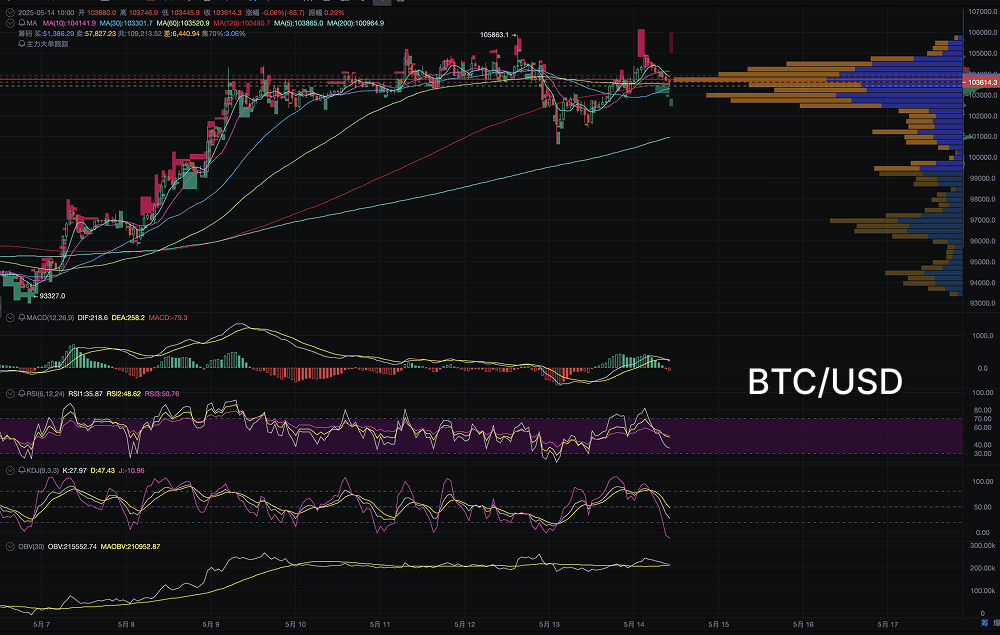The width and height of the screenshot is (1000, 635).
Task: Click the 5月17 date axis label
Action: pos(888,625)
